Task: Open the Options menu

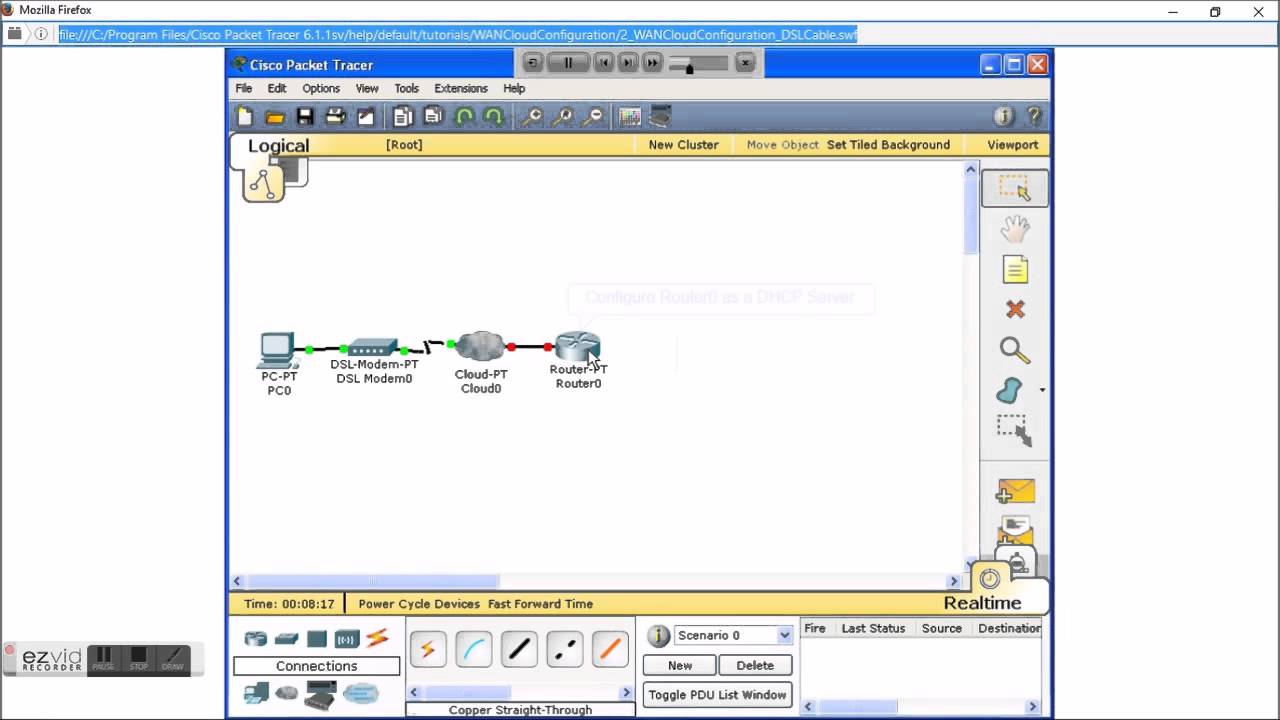Action: 321,88
